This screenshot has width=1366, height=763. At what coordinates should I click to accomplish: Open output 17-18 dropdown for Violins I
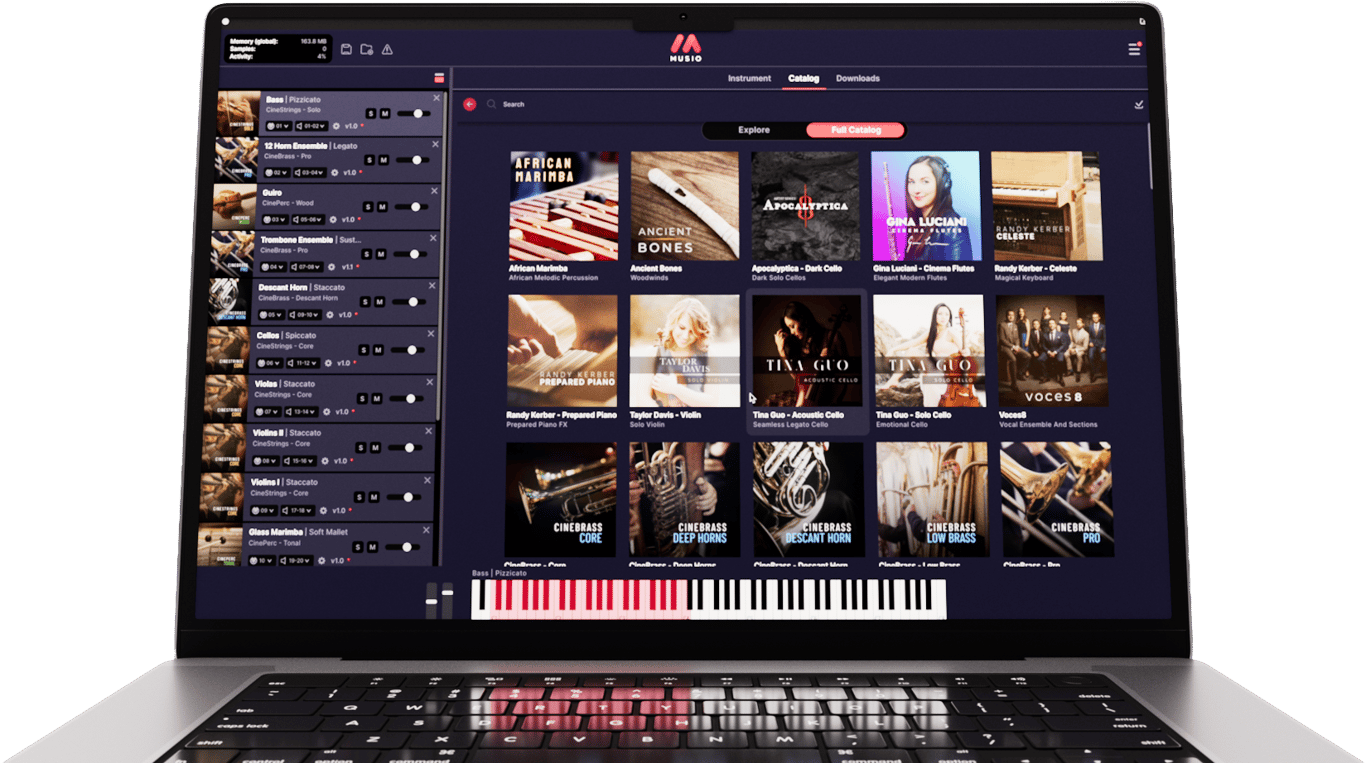click(x=298, y=510)
